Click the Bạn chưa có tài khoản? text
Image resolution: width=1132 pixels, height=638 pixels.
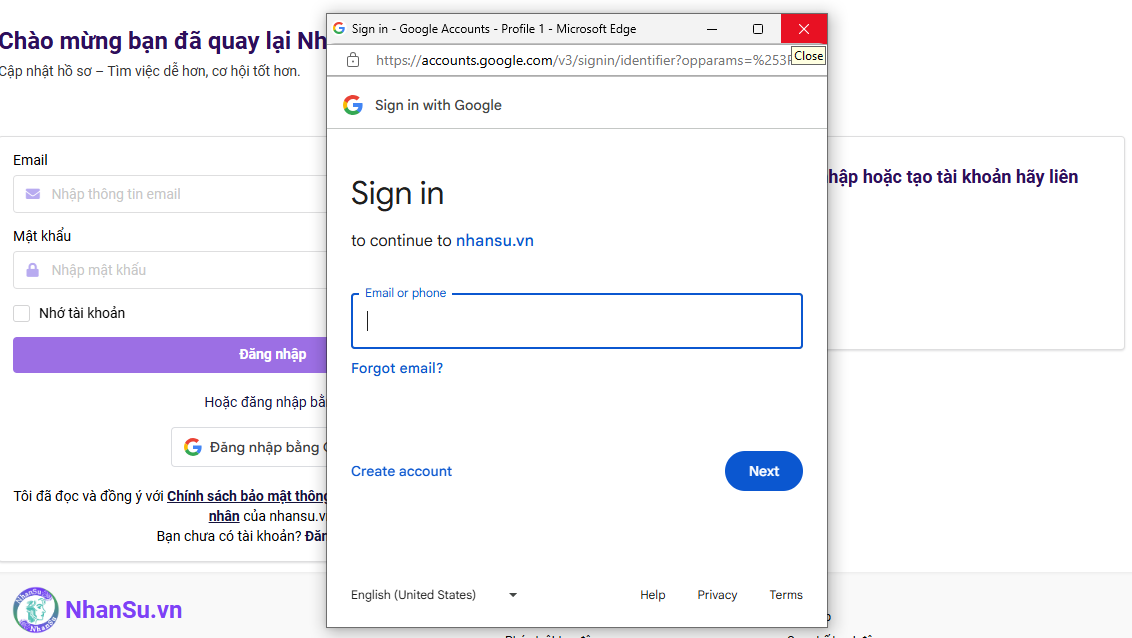(229, 536)
